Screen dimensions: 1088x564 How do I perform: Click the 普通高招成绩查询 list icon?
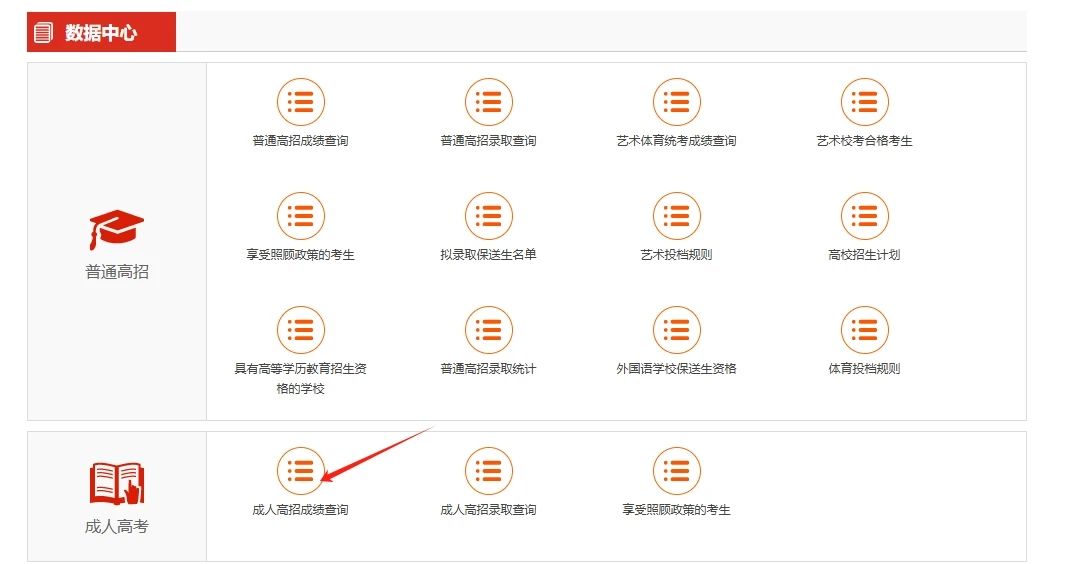click(301, 102)
